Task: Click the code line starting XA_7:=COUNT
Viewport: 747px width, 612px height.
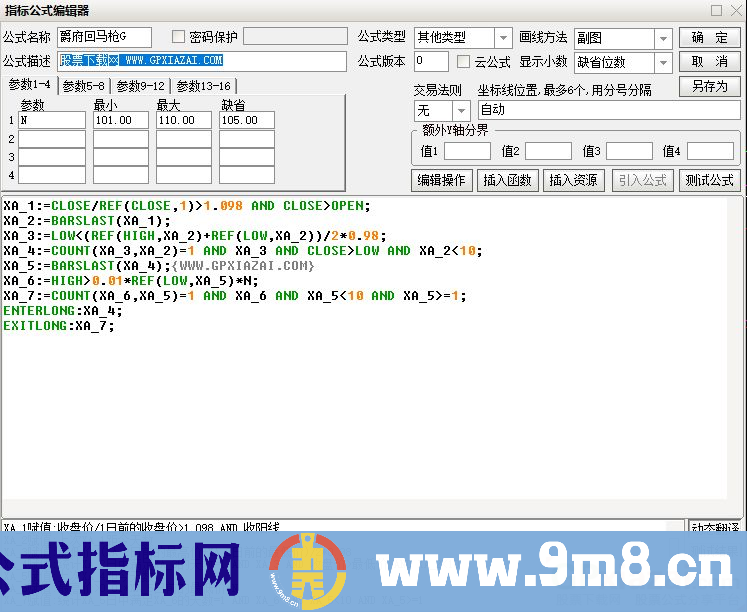Action: [235, 296]
